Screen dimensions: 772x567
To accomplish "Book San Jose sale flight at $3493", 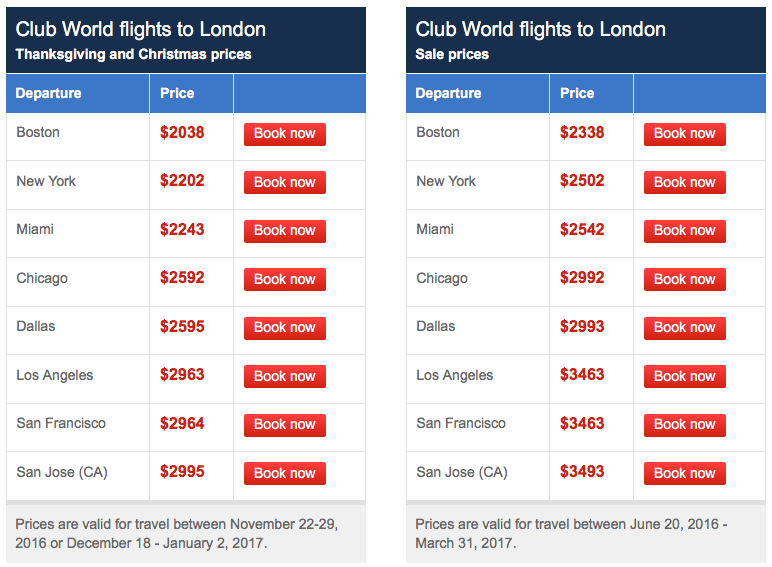I will click(x=684, y=473).
